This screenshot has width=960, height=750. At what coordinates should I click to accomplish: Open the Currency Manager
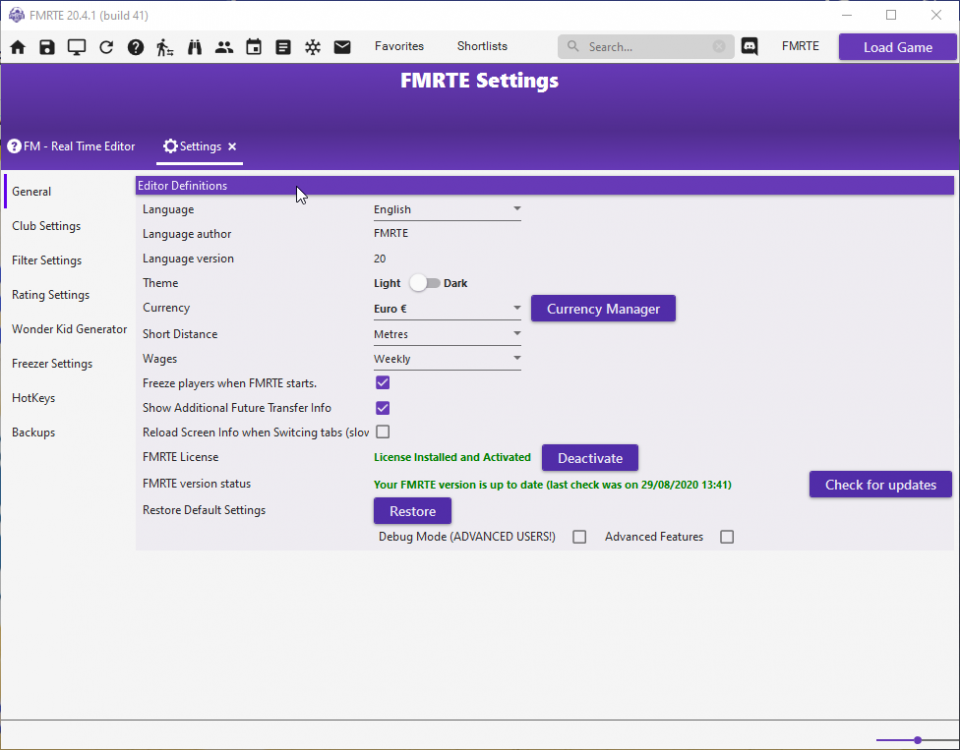[x=603, y=309]
